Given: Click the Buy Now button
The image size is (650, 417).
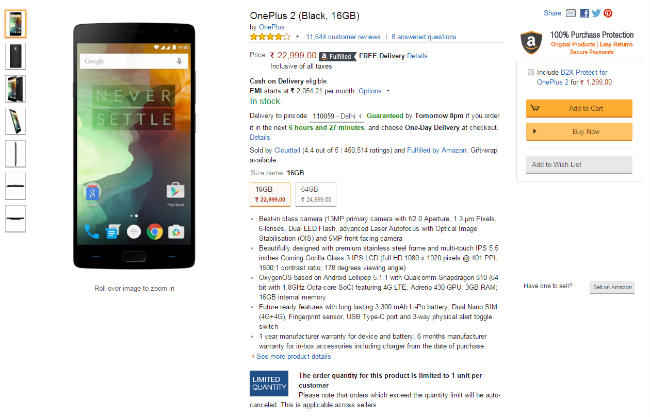Looking at the screenshot, I should click(579, 132).
